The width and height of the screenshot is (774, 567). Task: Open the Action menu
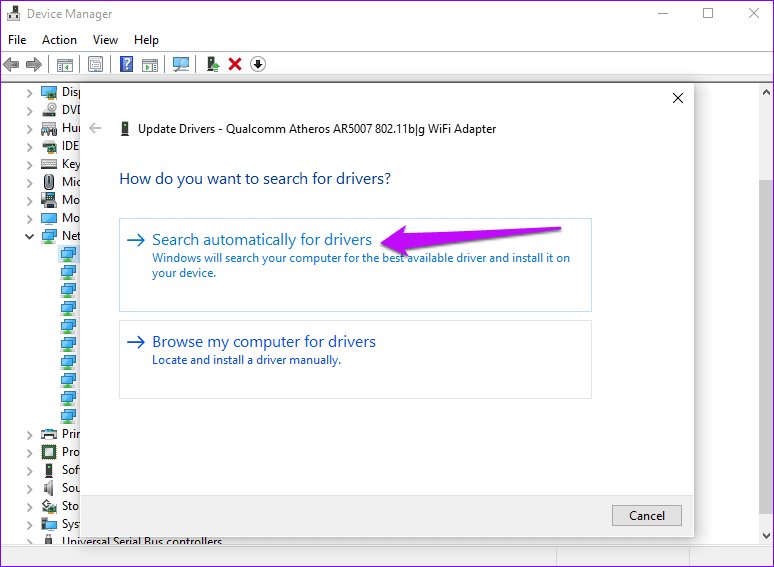pos(59,40)
